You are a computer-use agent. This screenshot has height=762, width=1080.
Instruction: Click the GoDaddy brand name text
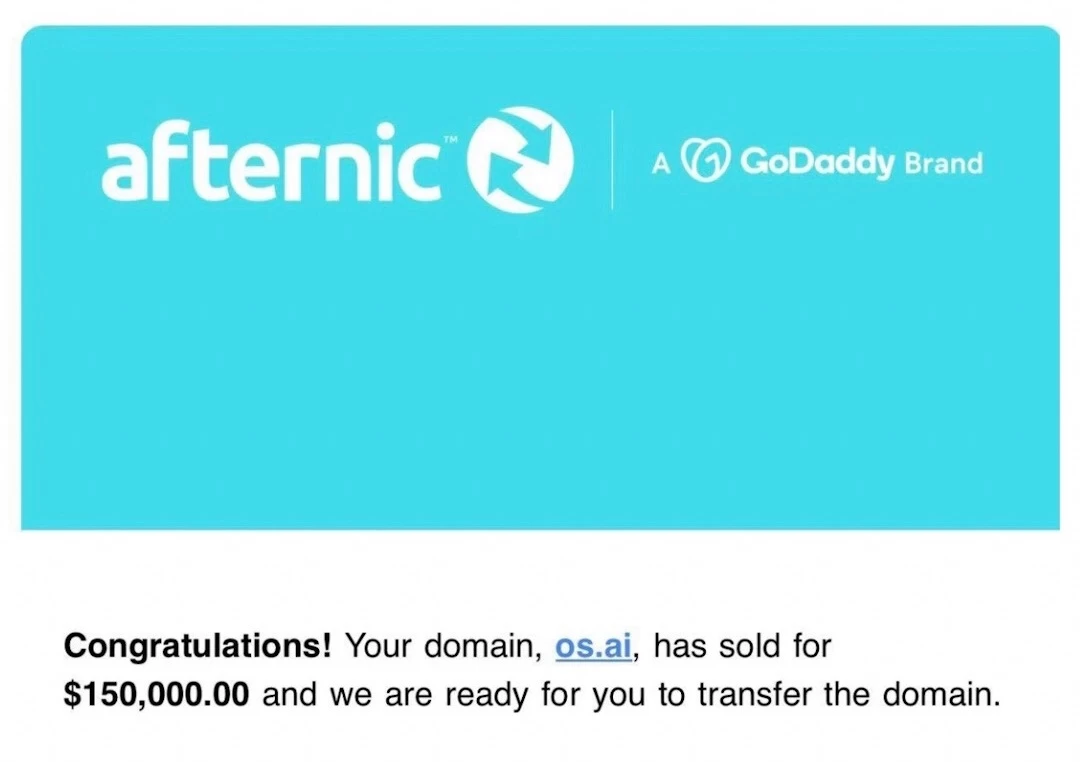[x=818, y=162]
